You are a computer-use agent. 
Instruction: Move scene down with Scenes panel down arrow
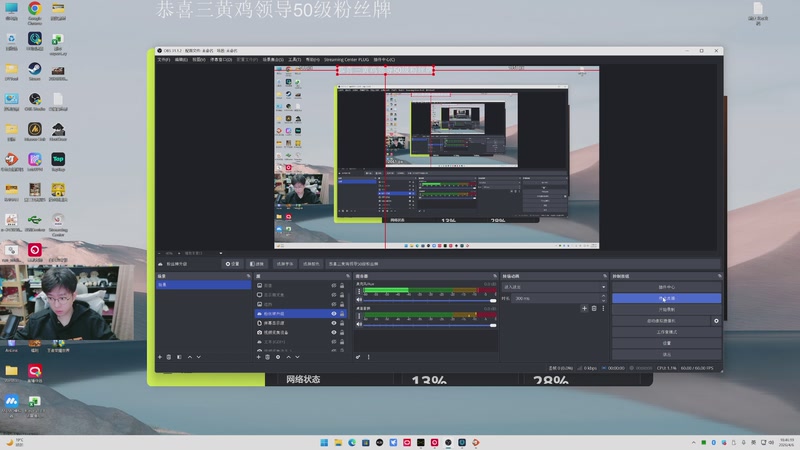[x=198, y=357]
